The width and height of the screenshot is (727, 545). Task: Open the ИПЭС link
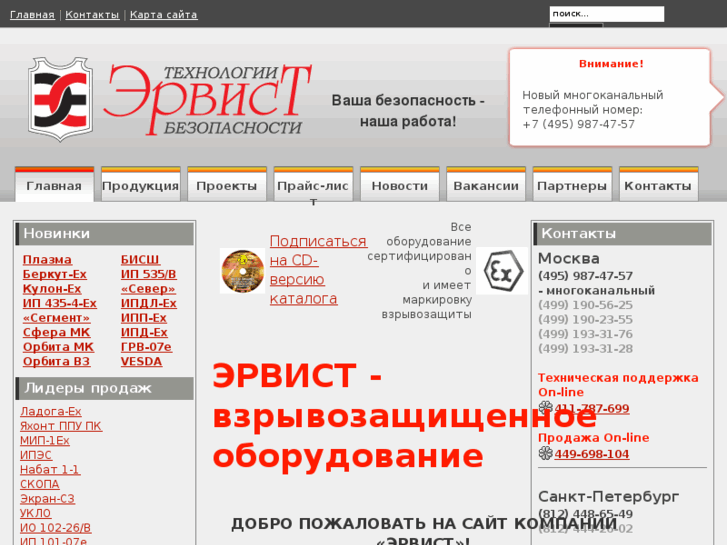36,455
